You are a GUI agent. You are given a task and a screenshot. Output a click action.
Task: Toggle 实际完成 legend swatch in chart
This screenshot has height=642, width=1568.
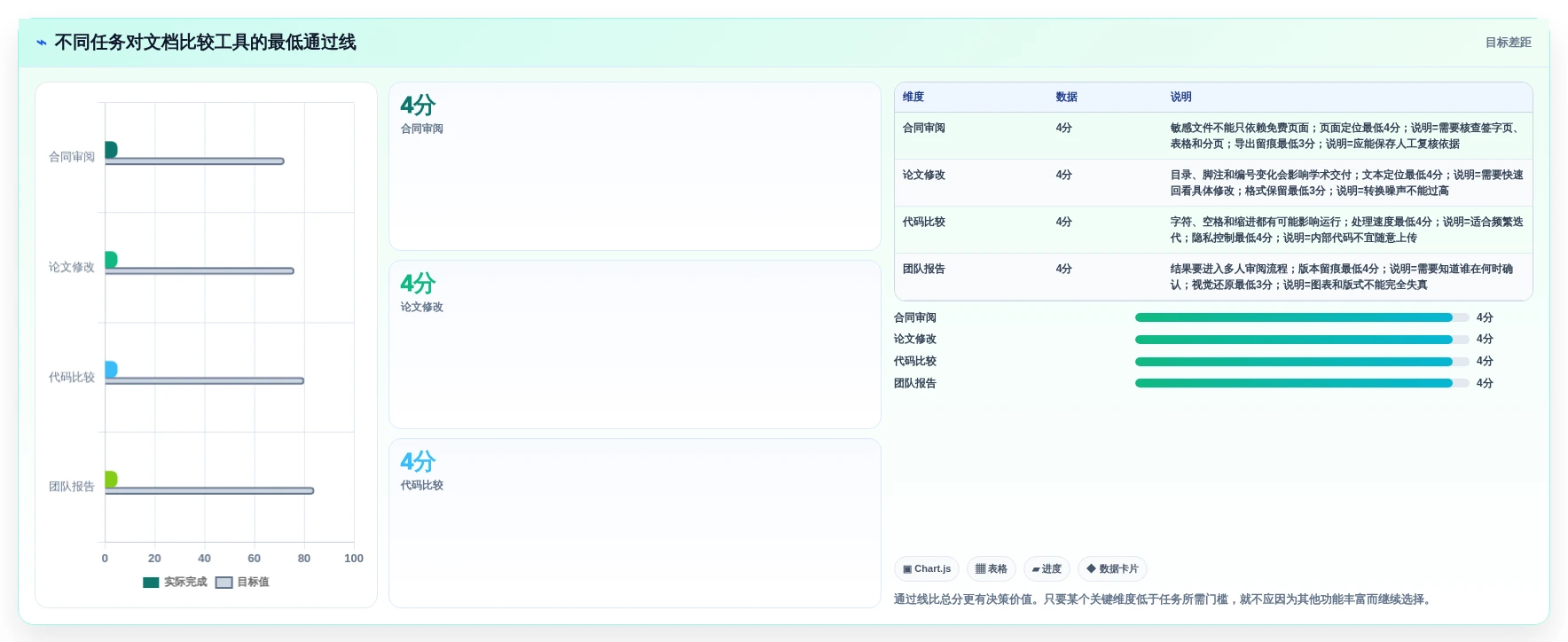(151, 583)
